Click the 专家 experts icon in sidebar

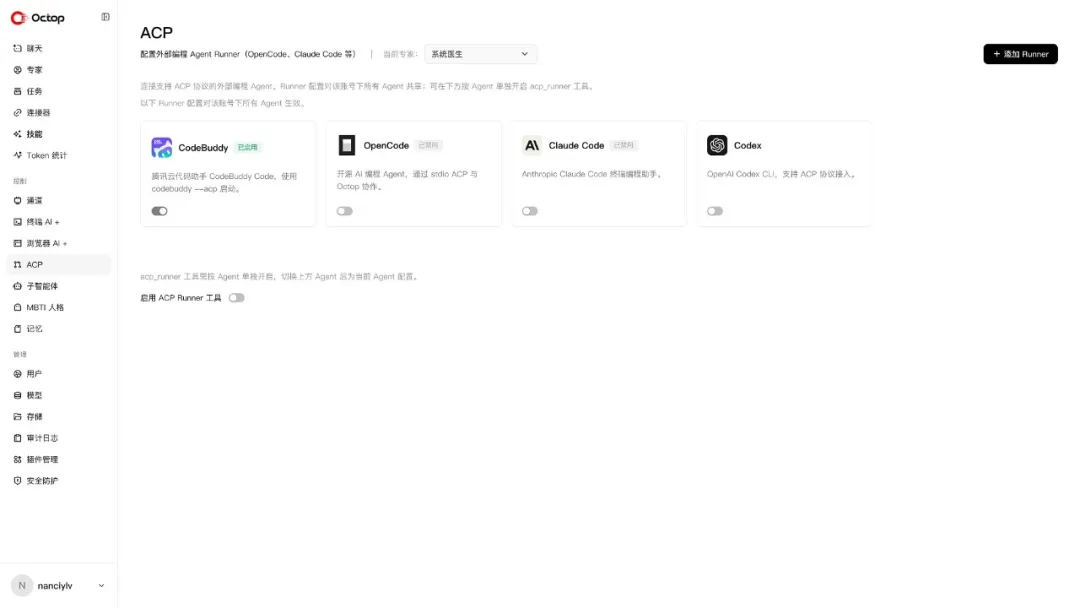click(17, 70)
